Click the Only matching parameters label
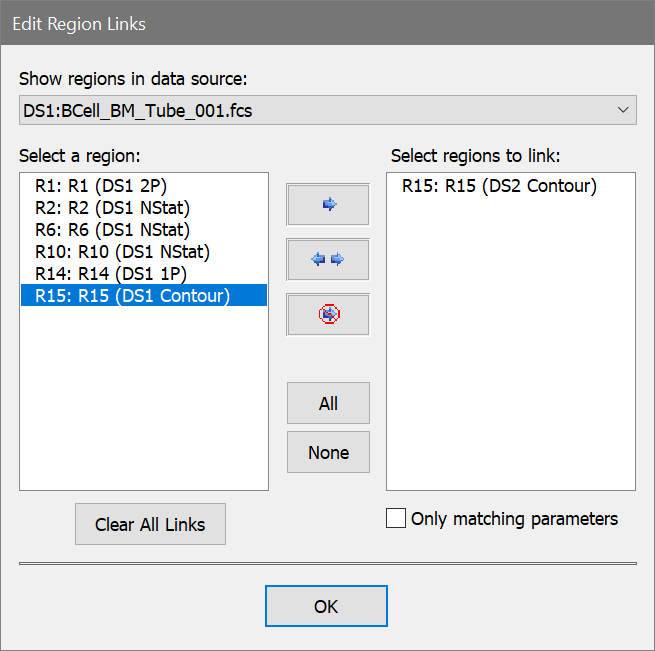Screen dimensions: 655x651 click(514, 518)
